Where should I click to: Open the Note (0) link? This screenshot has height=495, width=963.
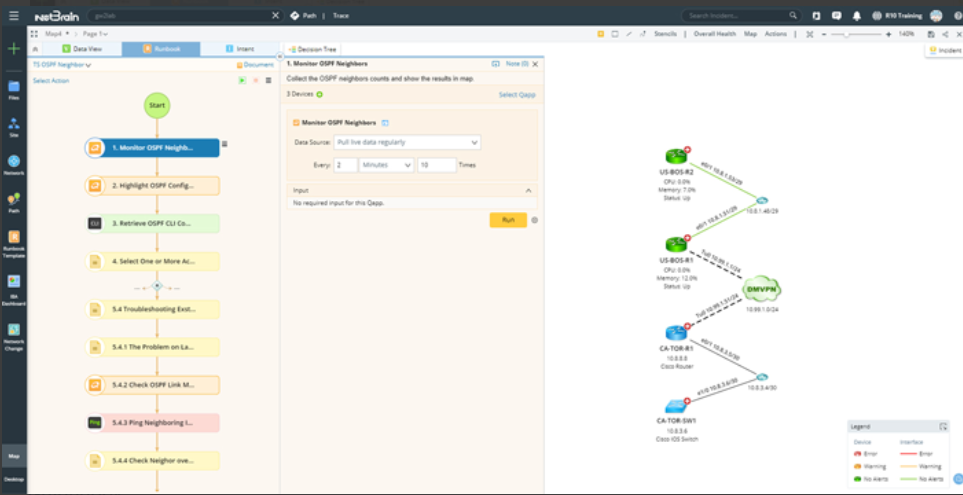tap(517, 64)
